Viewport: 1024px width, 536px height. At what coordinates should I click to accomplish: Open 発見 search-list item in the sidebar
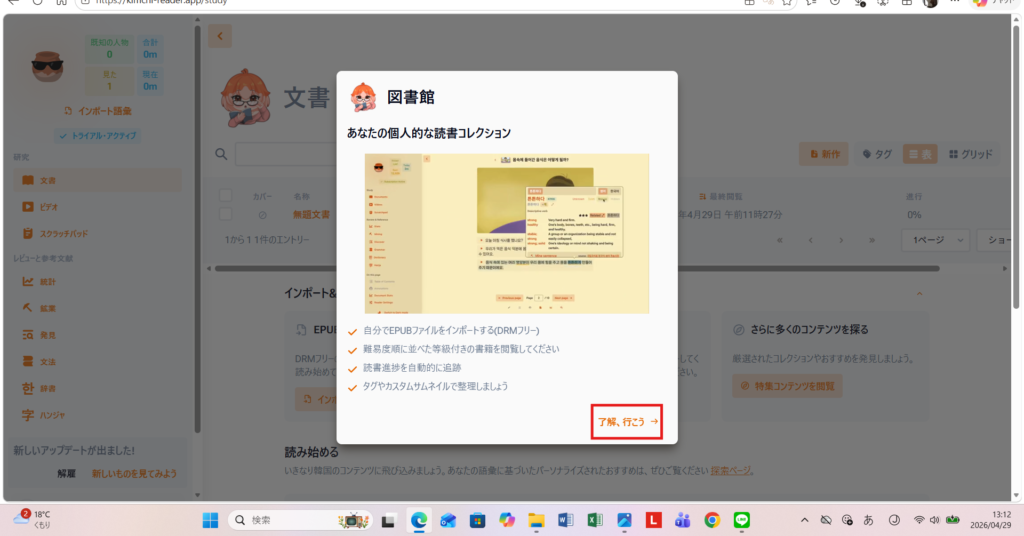pos(97,335)
